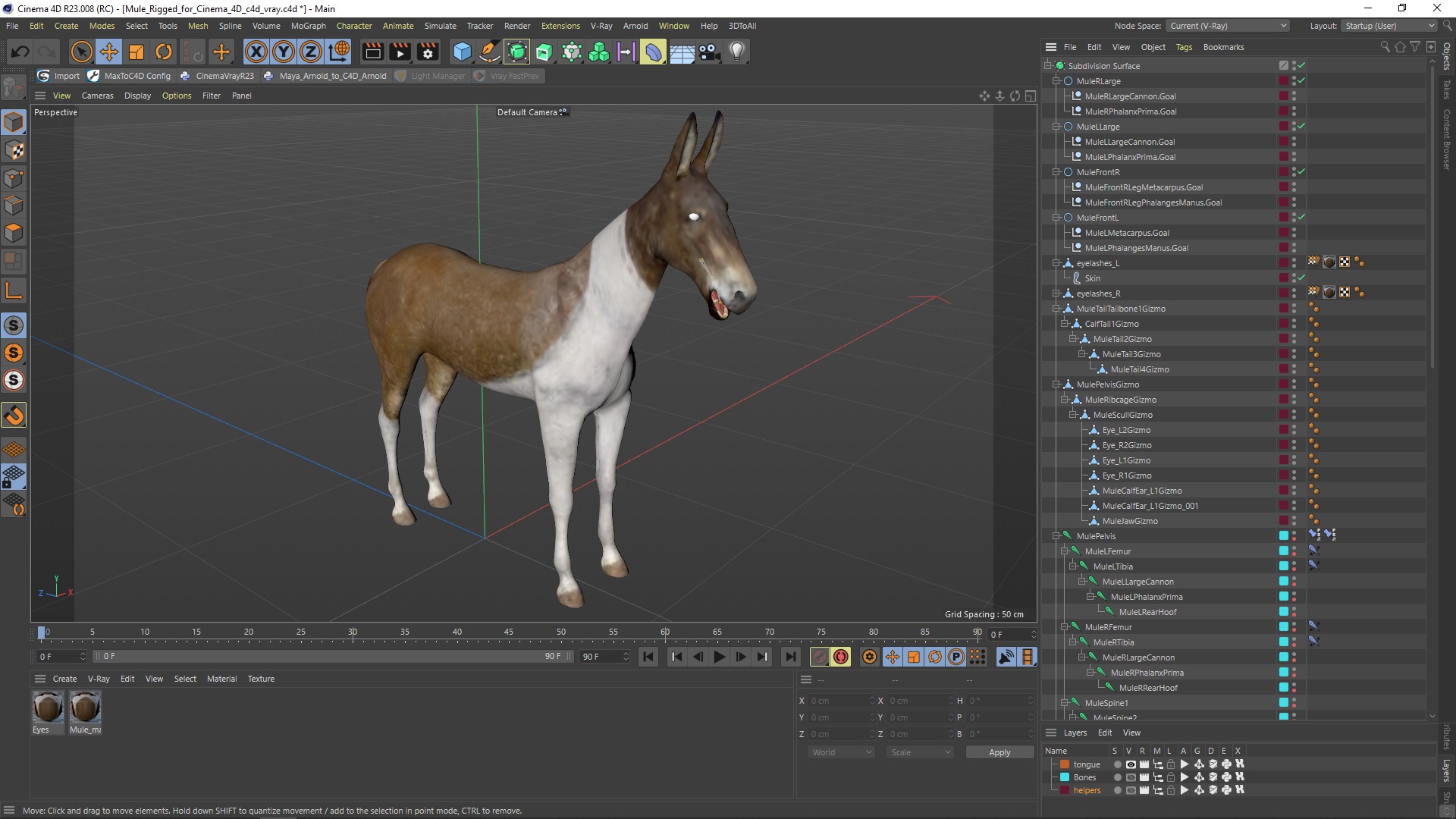Toggle visibility eye of Bones layer

point(1131,777)
